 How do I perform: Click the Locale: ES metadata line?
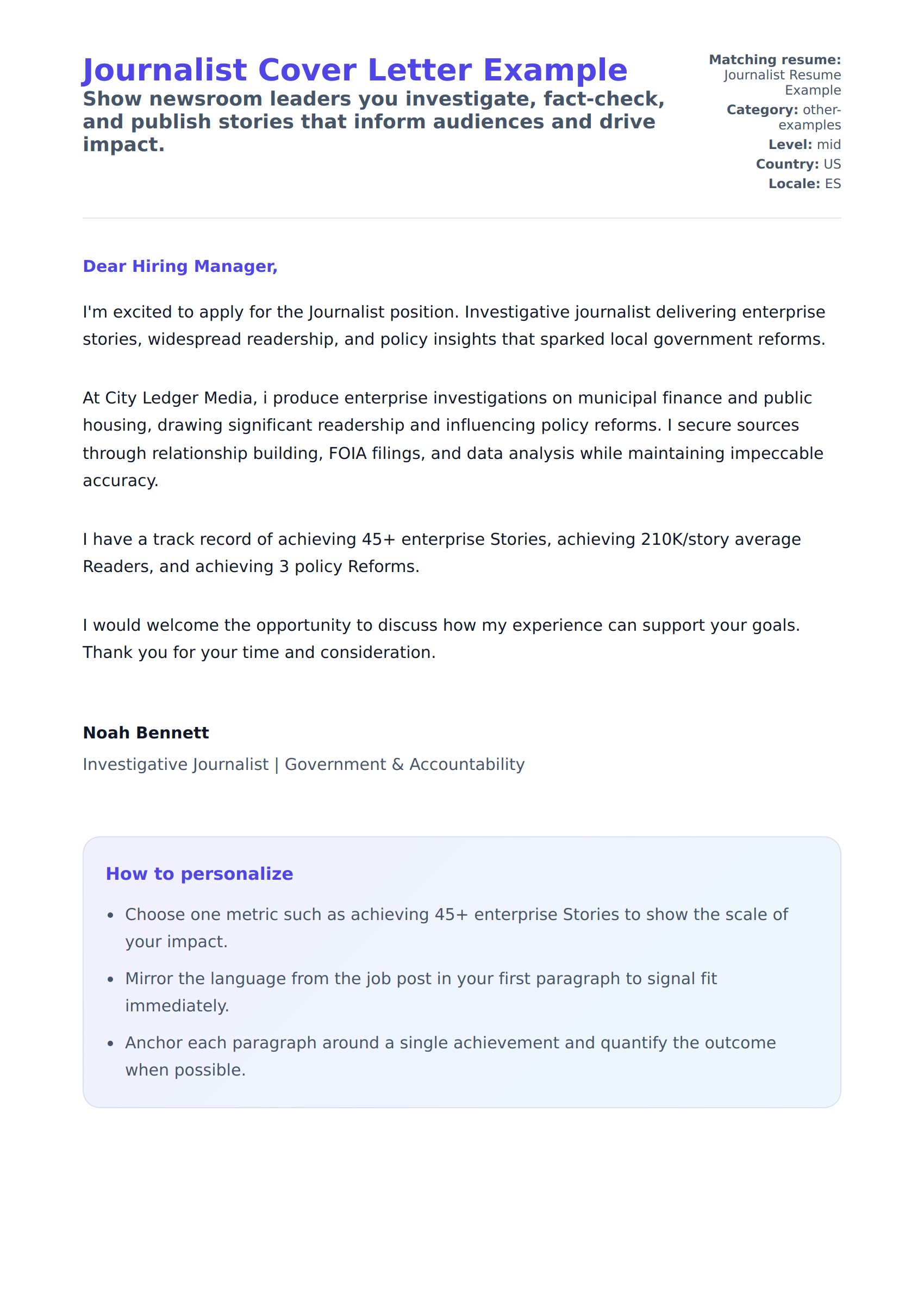[804, 184]
